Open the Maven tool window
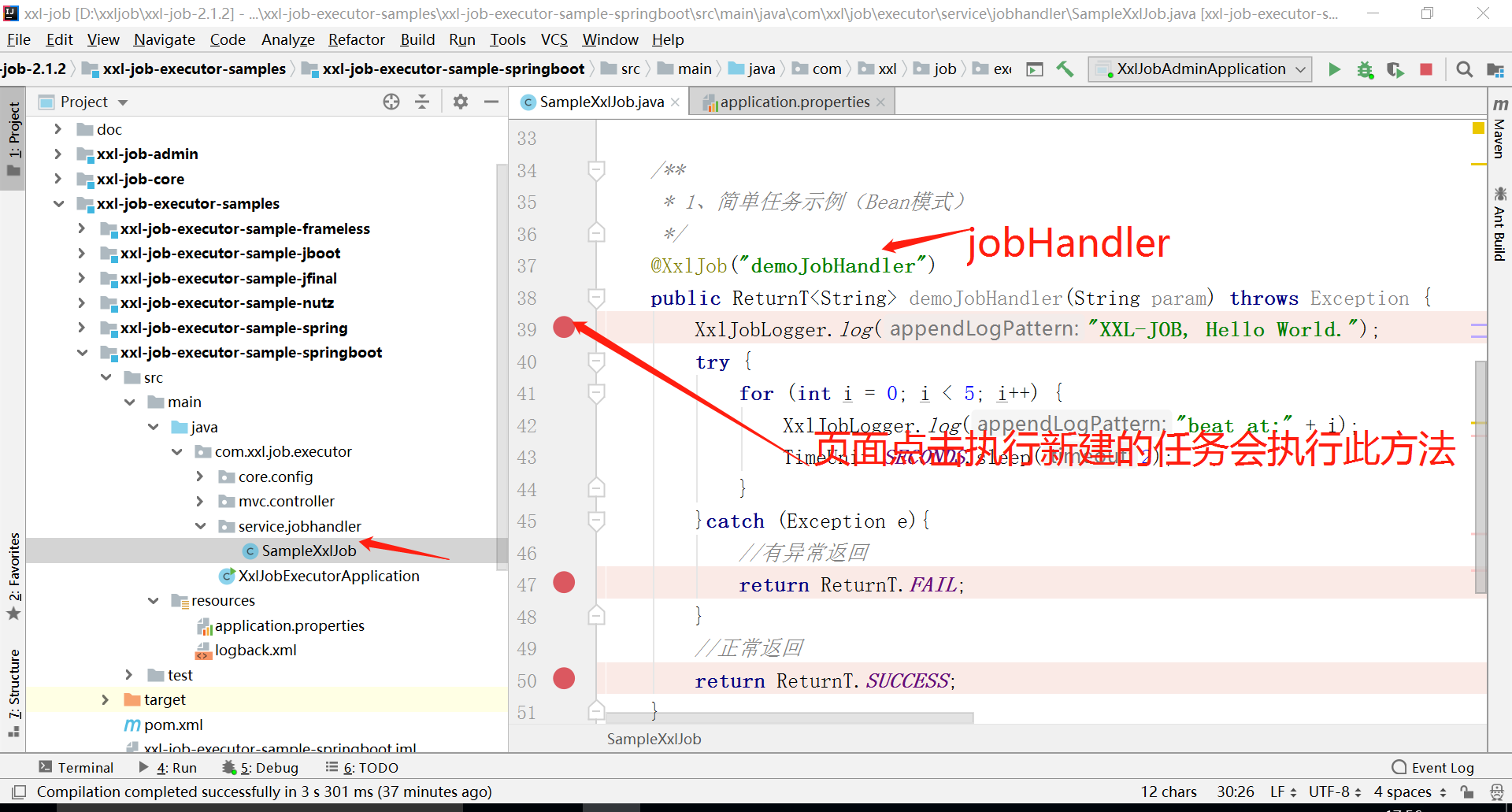Screen dimensions: 1512x812 (x=1499, y=128)
